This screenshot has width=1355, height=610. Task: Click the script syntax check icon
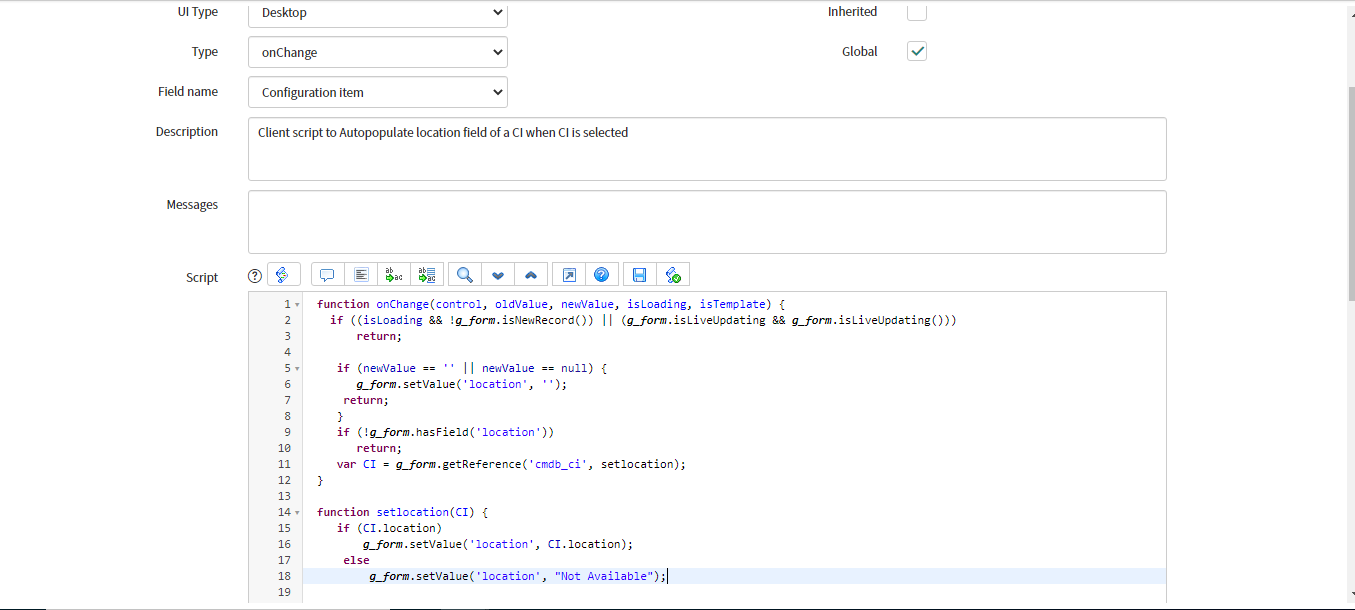[x=673, y=275]
